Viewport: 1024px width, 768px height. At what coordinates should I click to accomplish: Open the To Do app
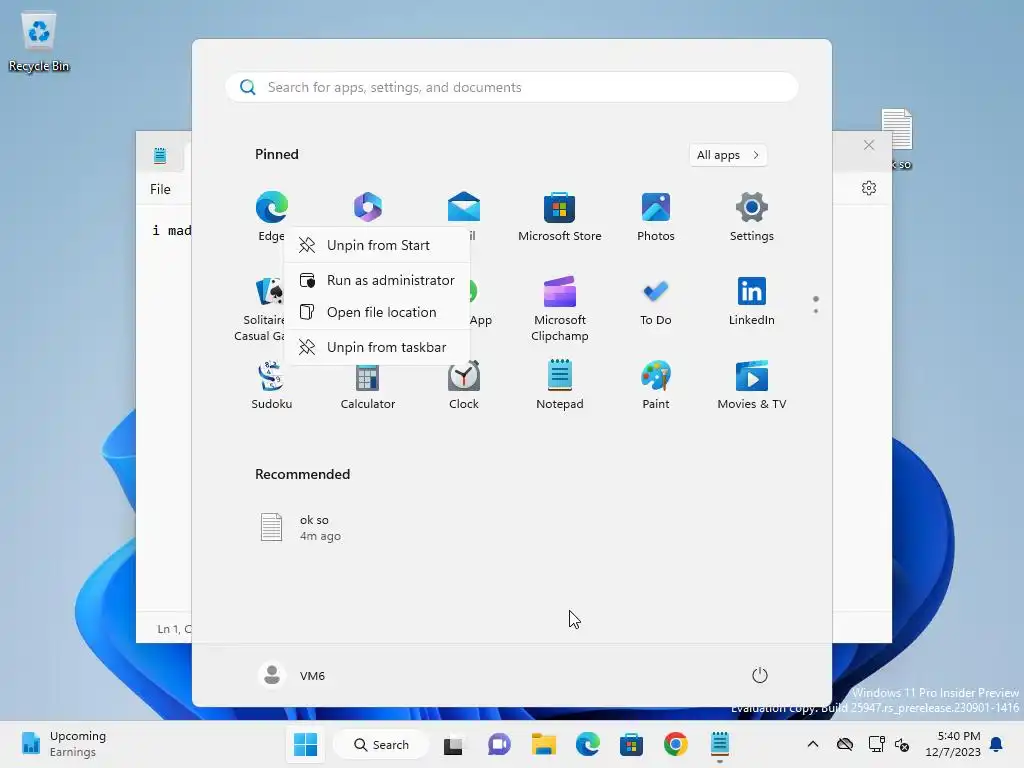[656, 300]
